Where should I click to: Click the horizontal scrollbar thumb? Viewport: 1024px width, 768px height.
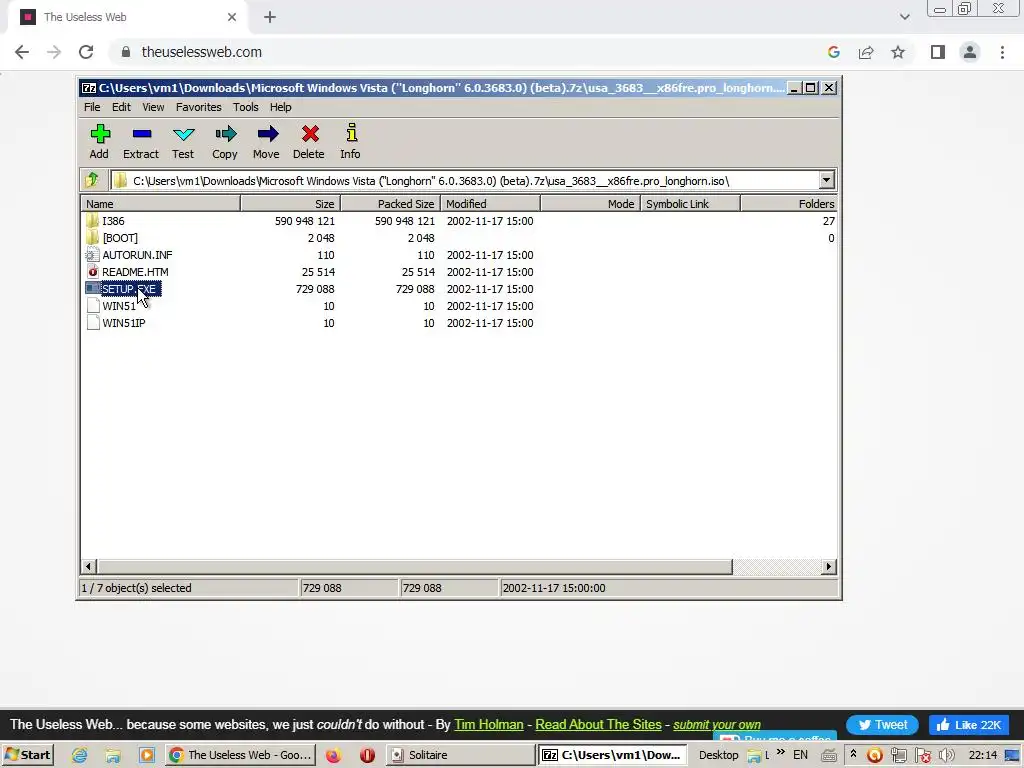point(415,566)
